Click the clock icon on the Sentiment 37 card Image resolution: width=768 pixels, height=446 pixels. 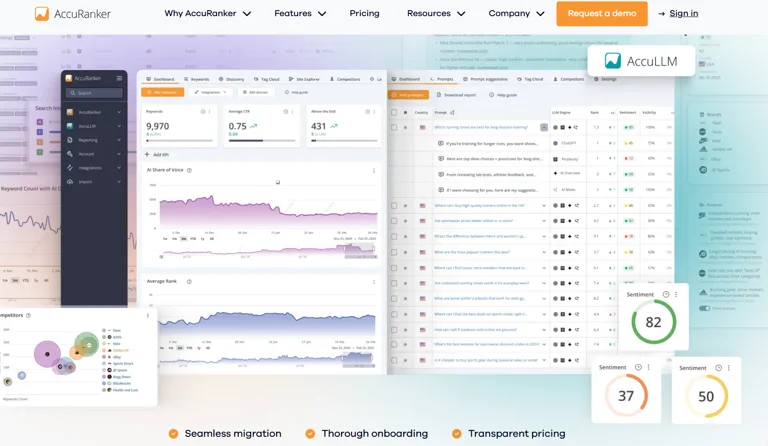[x=638, y=367]
